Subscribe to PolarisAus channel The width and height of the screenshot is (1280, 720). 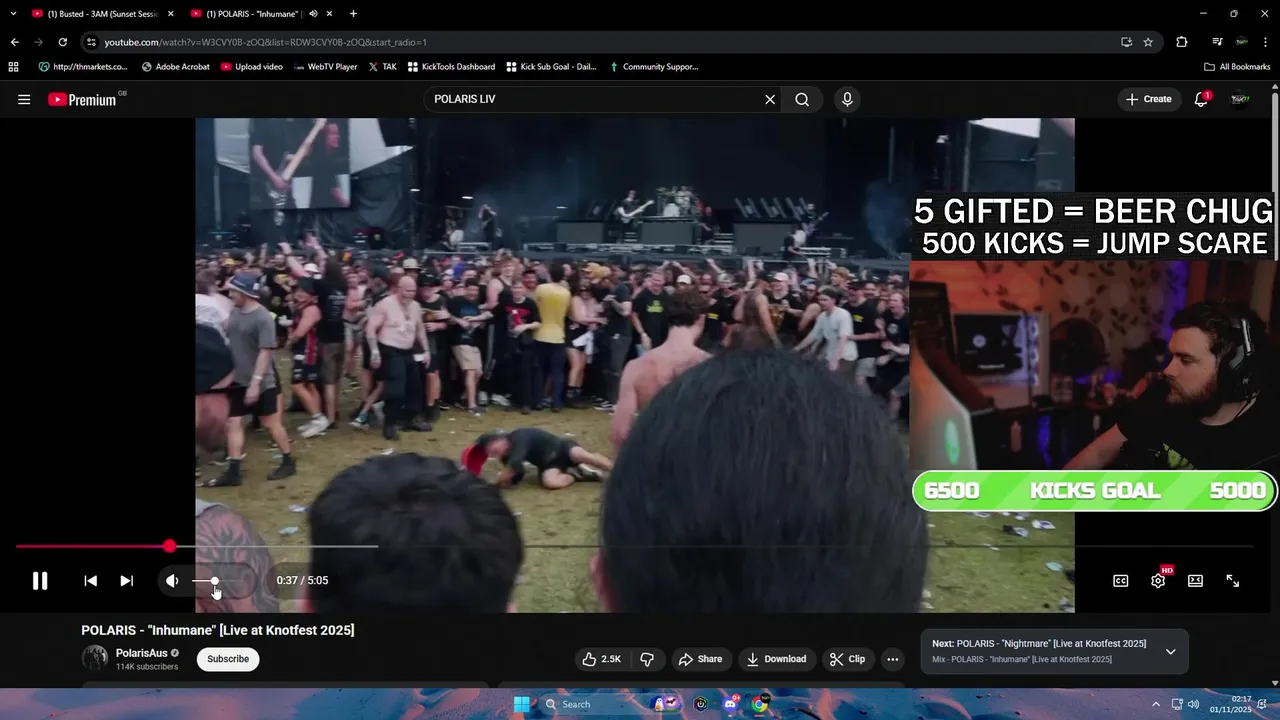pos(228,659)
